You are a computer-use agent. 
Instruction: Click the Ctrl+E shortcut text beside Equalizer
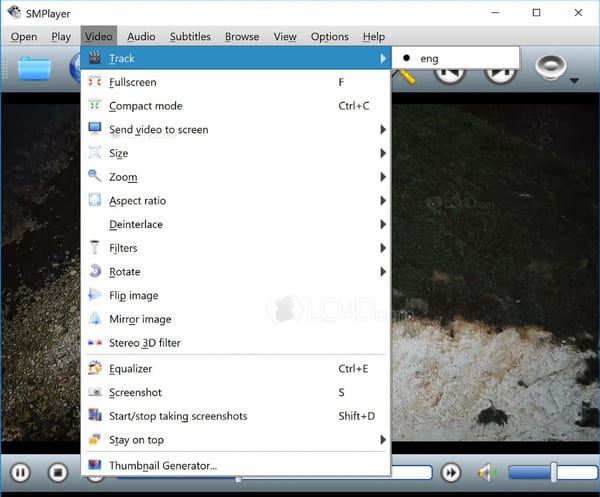(x=353, y=369)
